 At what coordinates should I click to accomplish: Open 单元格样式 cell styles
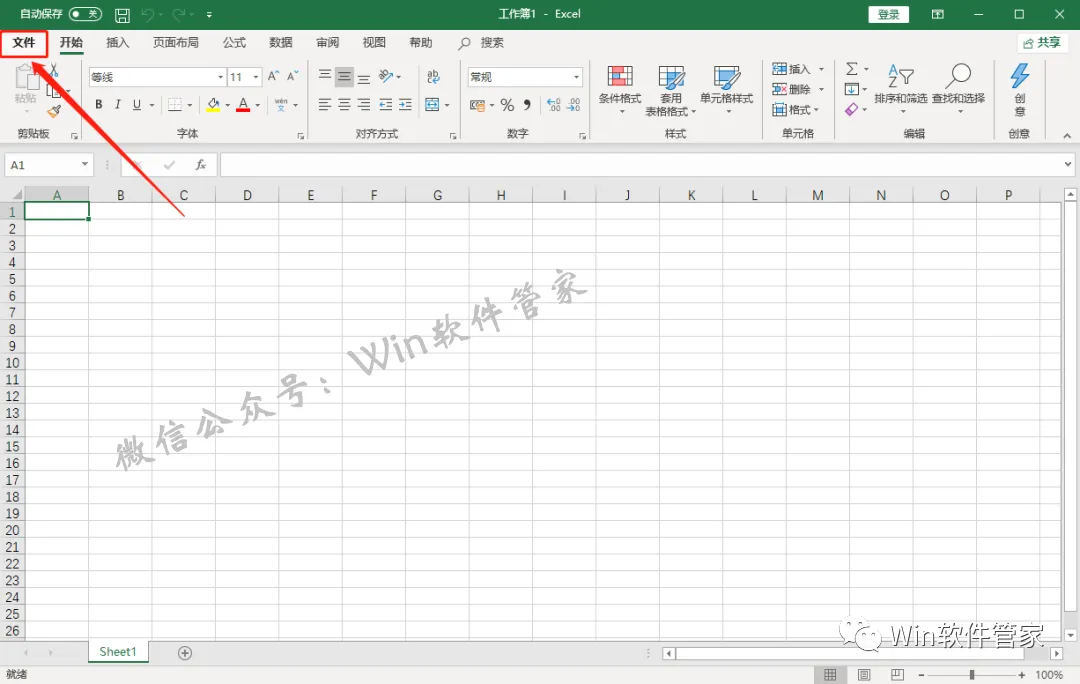pyautogui.click(x=727, y=90)
